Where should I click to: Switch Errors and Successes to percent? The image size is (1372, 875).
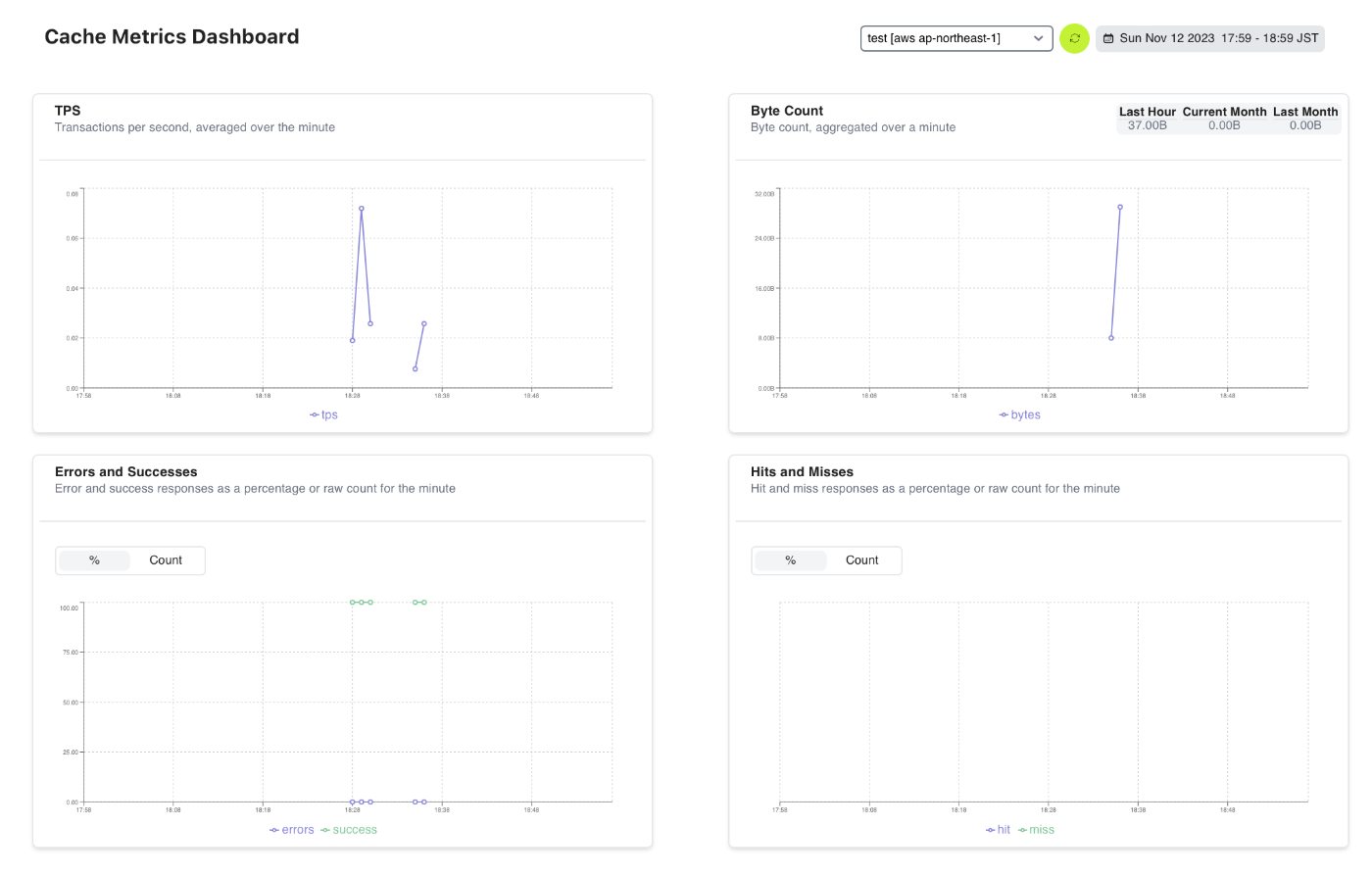pos(94,560)
